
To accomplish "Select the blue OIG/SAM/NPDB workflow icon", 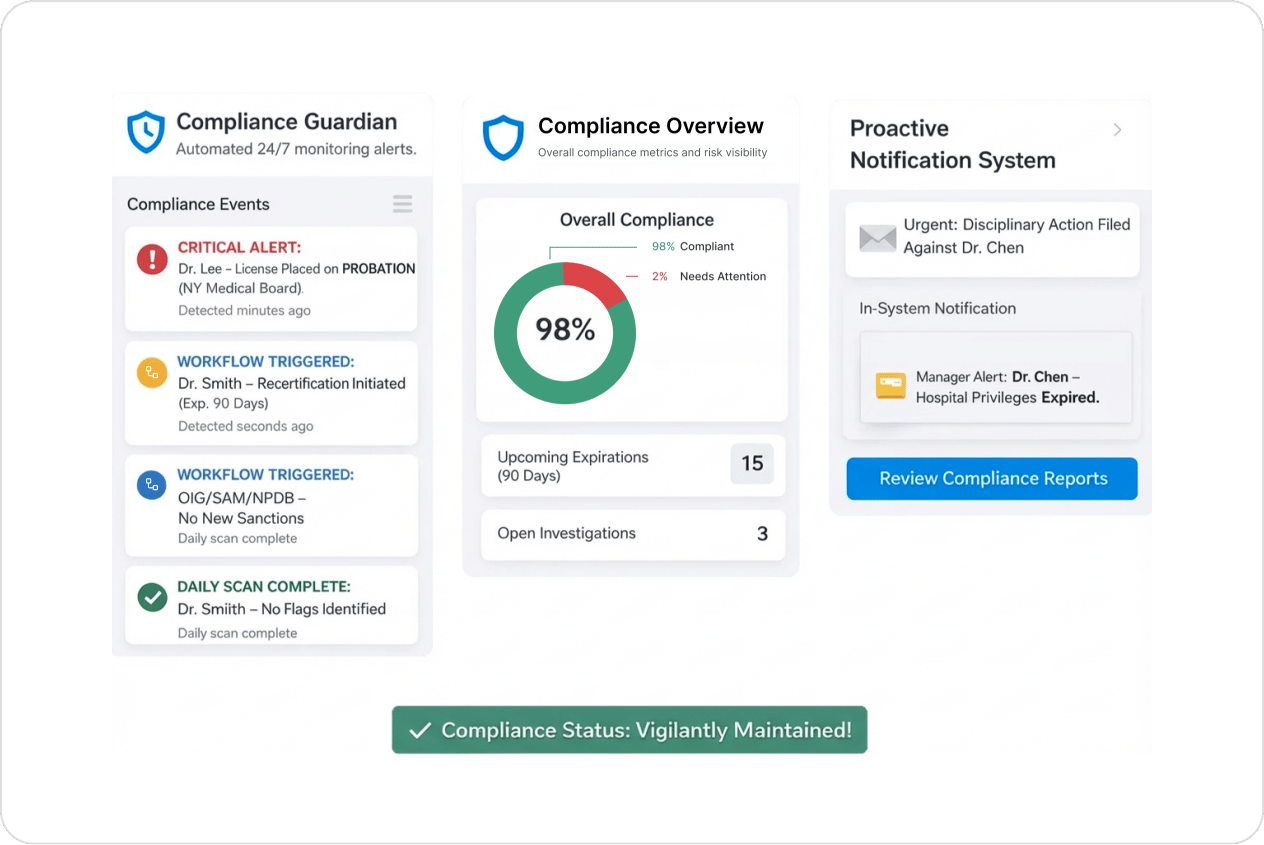I will [x=153, y=483].
